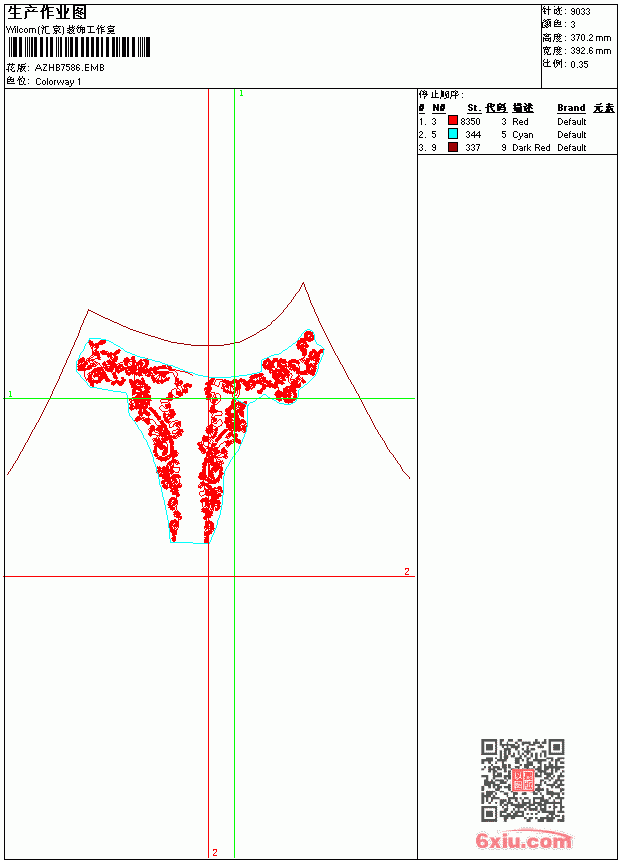Select the 0.35 scale value

[x=579, y=64]
